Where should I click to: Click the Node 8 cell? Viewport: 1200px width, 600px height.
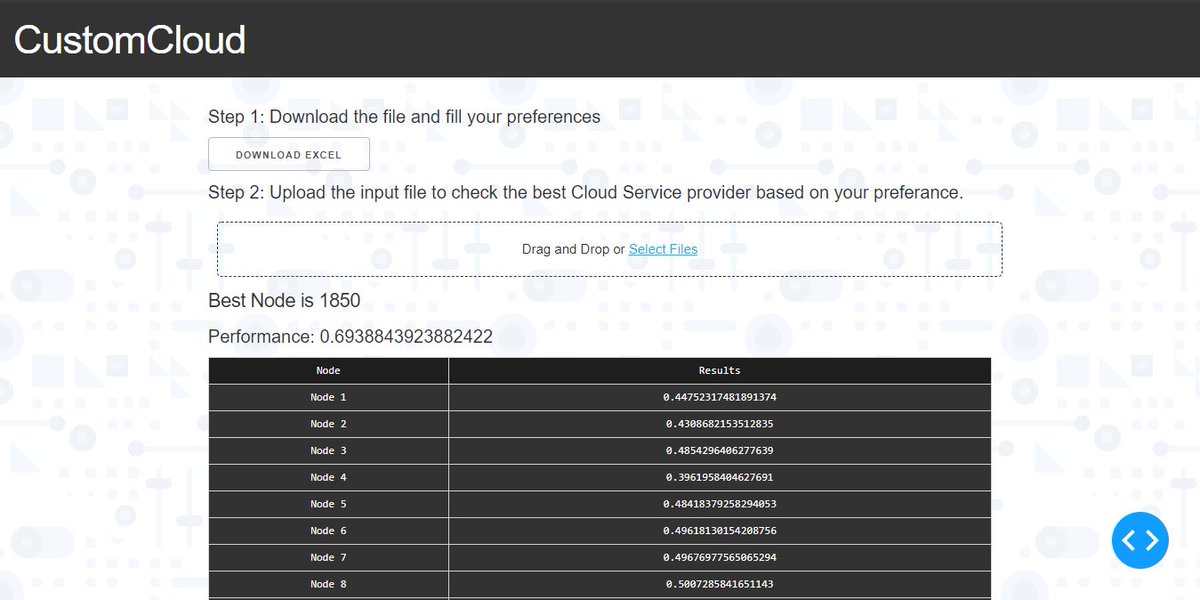pyautogui.click(x=328, y=584)
